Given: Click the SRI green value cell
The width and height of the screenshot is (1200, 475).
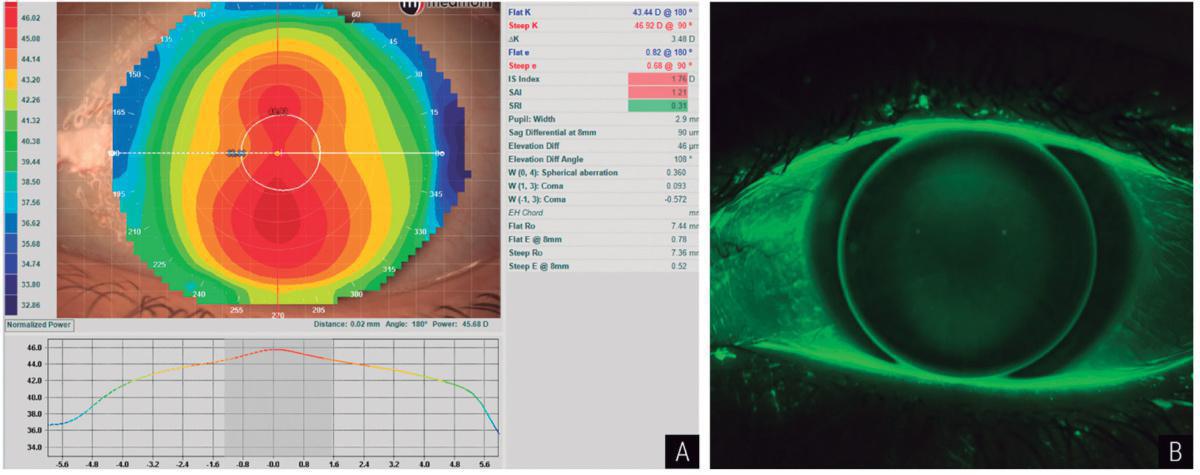Looking at the screenshot, I should (660, 106).
